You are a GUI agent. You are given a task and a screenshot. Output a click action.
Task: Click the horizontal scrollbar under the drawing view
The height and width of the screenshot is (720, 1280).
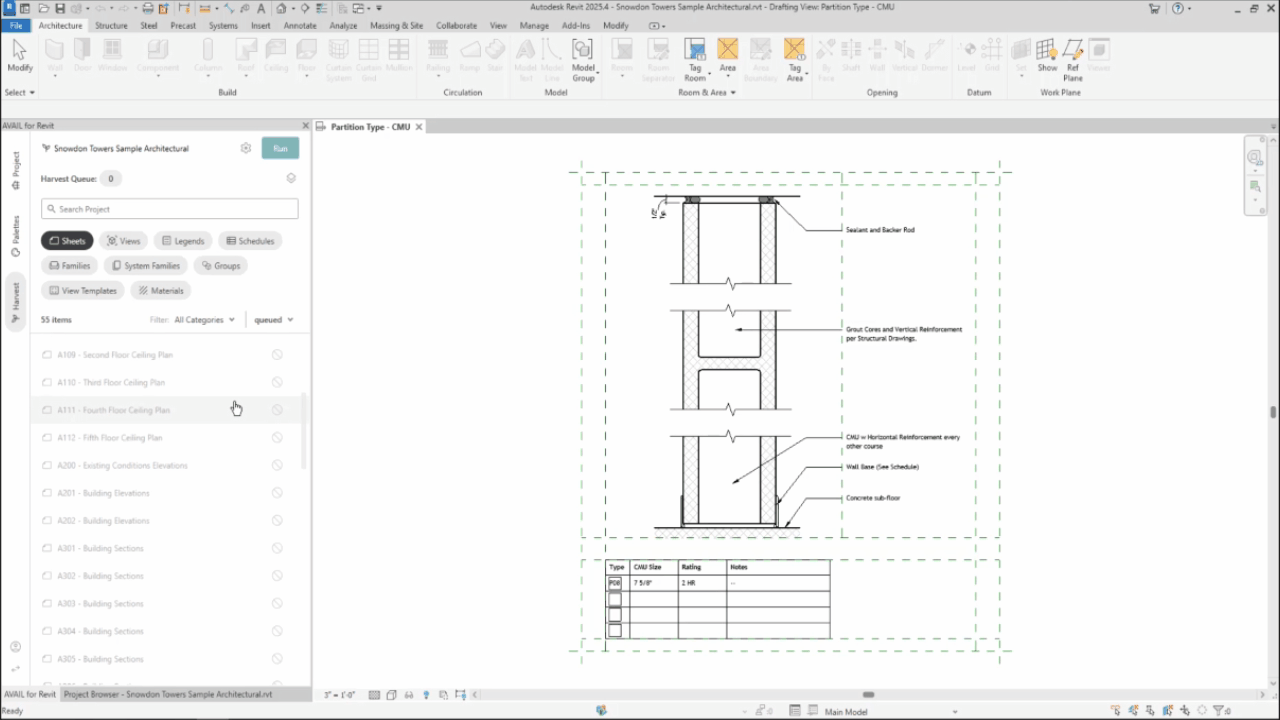868,695
